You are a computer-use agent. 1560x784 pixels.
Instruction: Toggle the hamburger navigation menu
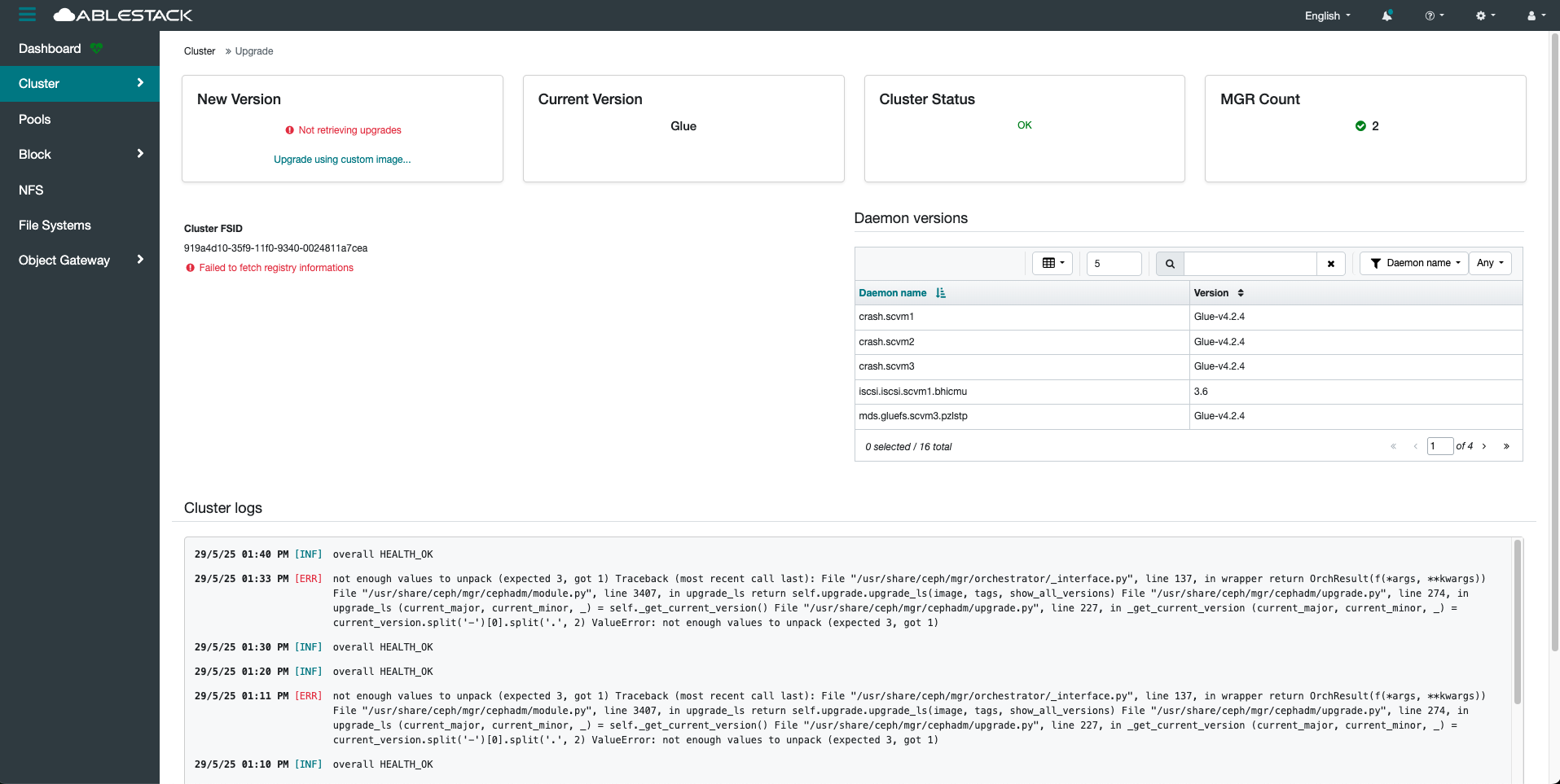tap(27, 15)
